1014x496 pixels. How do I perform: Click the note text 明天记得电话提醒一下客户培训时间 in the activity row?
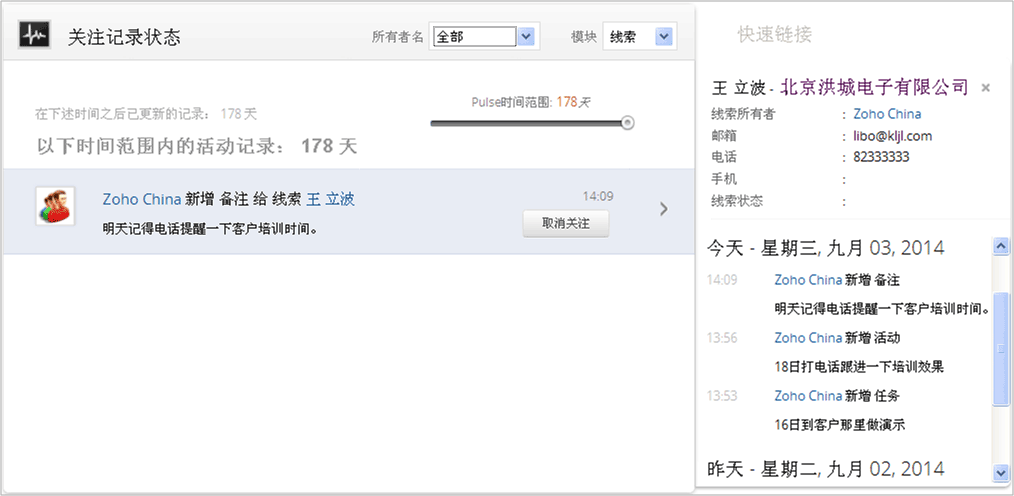(x=210, y=229)
